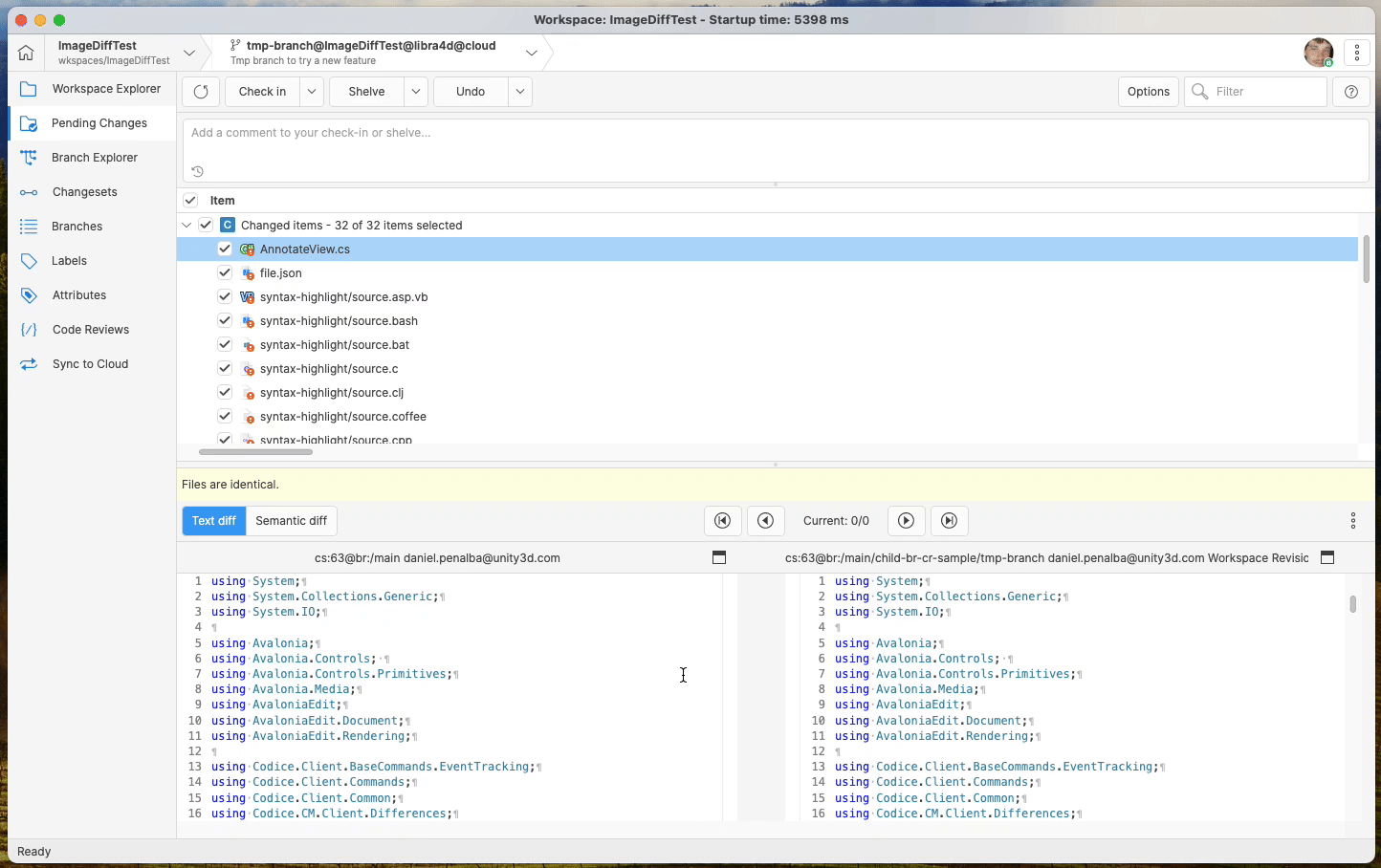The height and width of the screenshot is (868, 1381).
Task: Switch to the Semantic diff tab
Action: pos(291,521)
